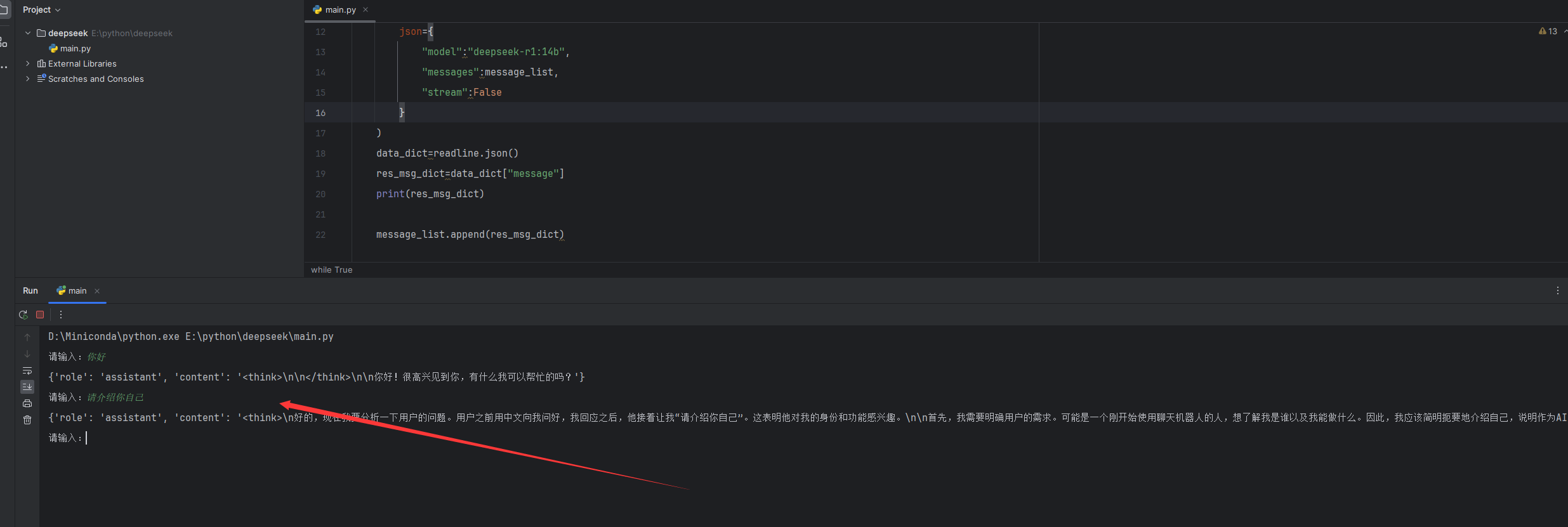Print the console output
Screen dimensions: 1568x527
tap(27, 403)
